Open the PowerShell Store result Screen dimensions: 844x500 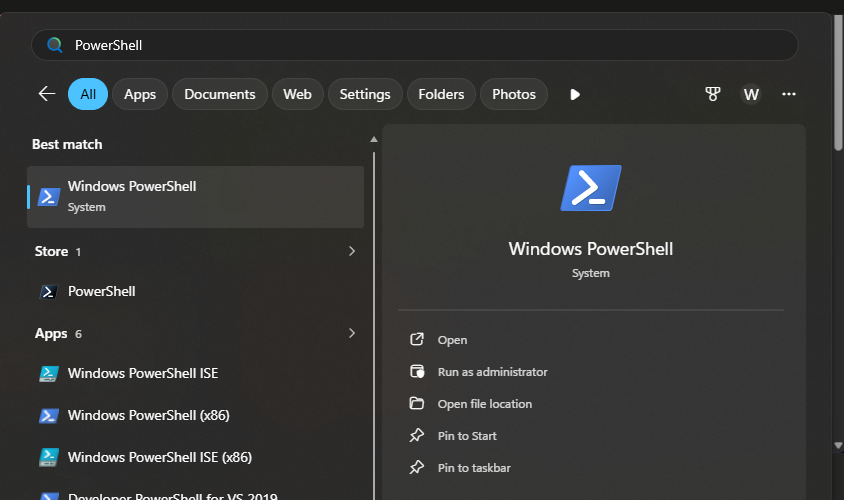point(195,291)
